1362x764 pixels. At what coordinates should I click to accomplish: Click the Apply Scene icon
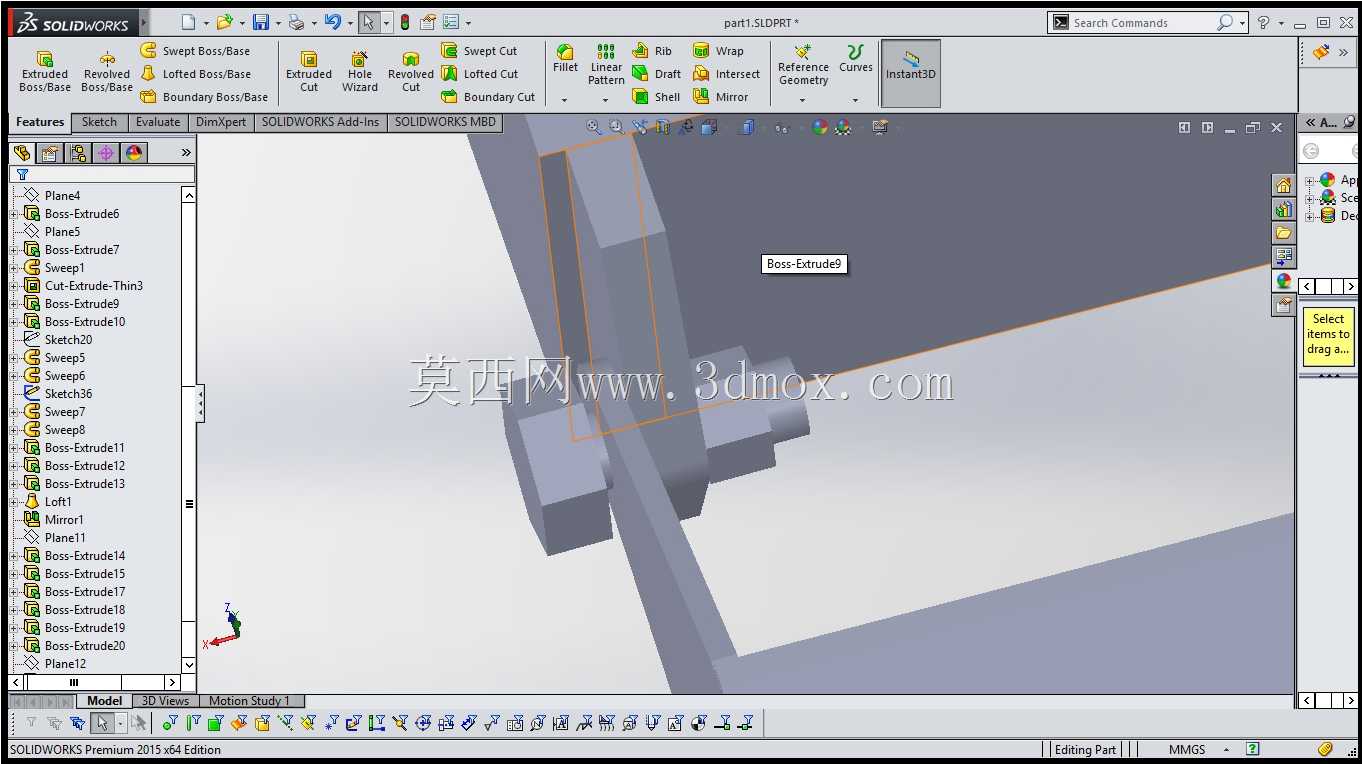tap(843, 127)
